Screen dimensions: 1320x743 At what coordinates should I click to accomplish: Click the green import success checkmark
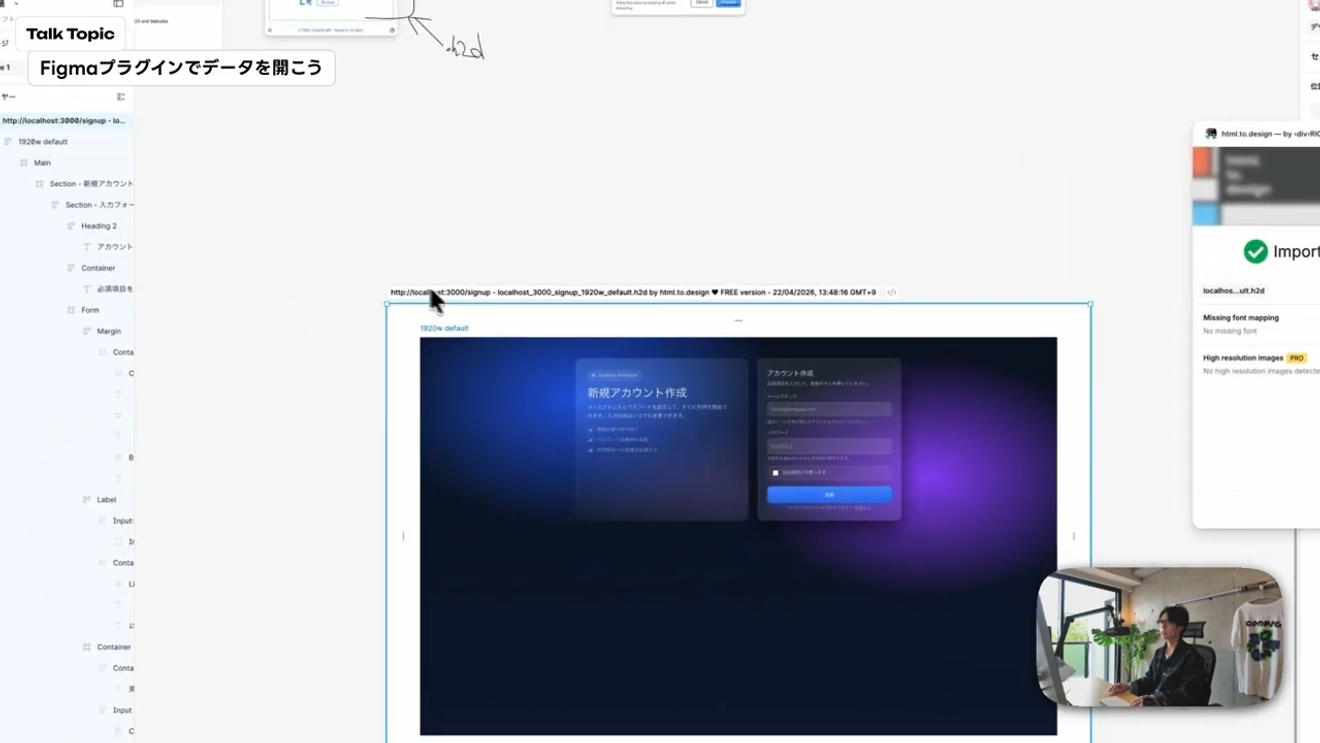[x=1255, y=252]
